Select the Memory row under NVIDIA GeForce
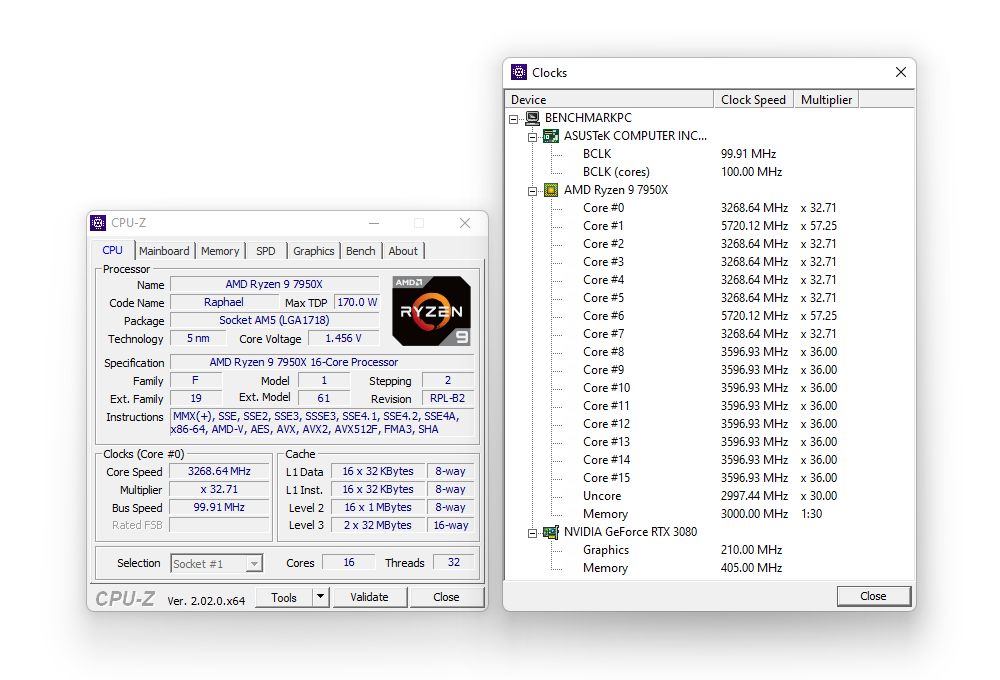Image resolution: width=1000 pixels, height=680 pixels. coord(710,568)
